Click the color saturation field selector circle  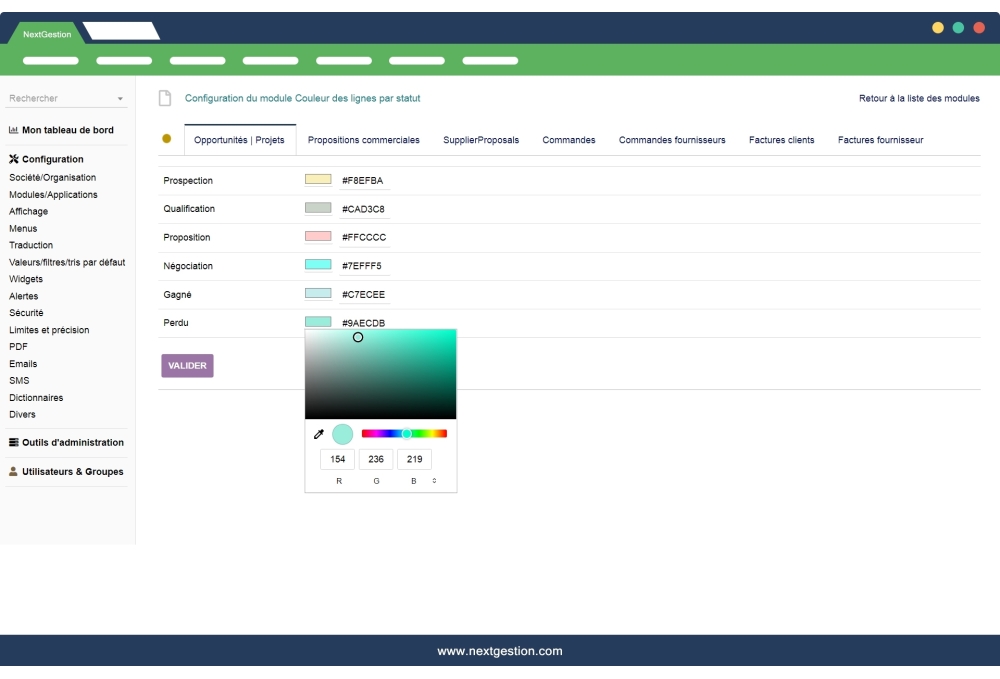pyautogui.click(x=357, y=337)
